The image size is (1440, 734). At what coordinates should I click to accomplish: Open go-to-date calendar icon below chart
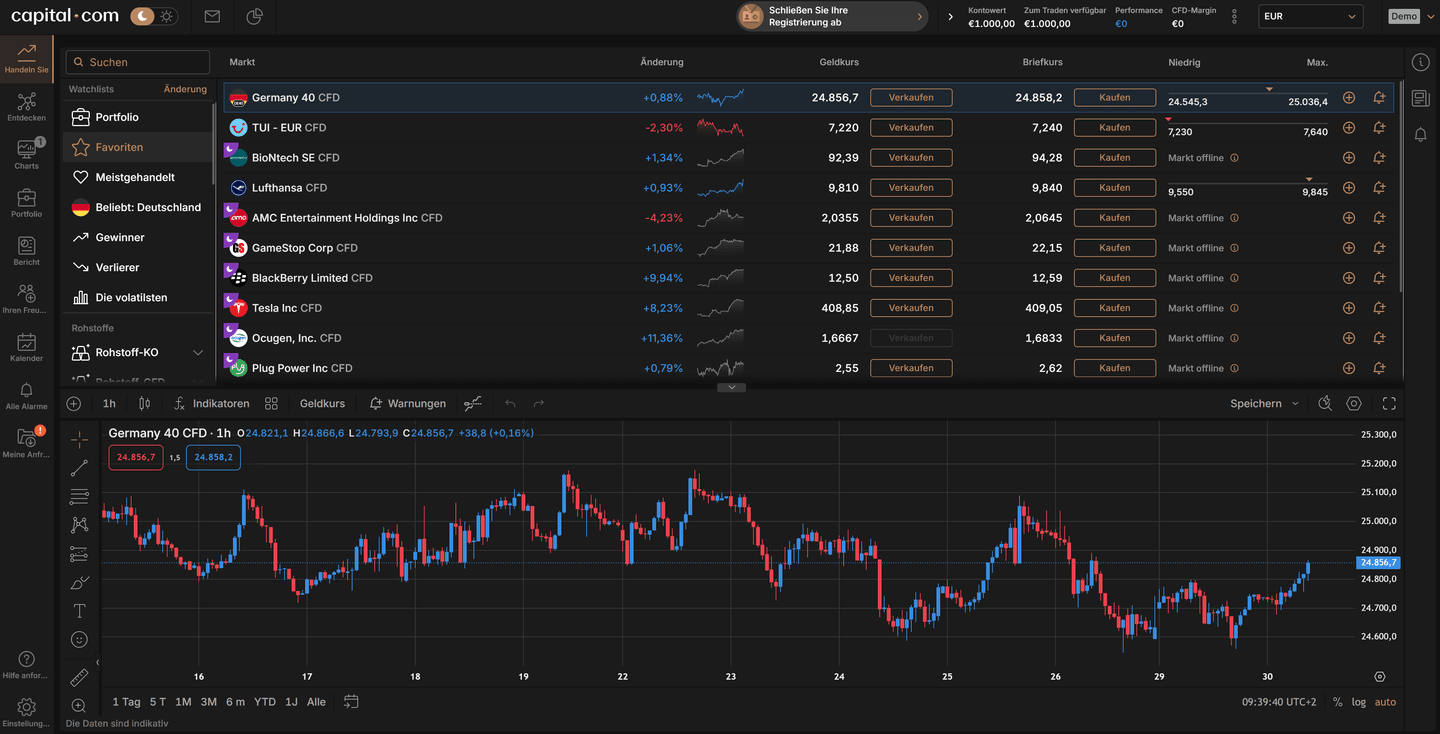(351, 702)
